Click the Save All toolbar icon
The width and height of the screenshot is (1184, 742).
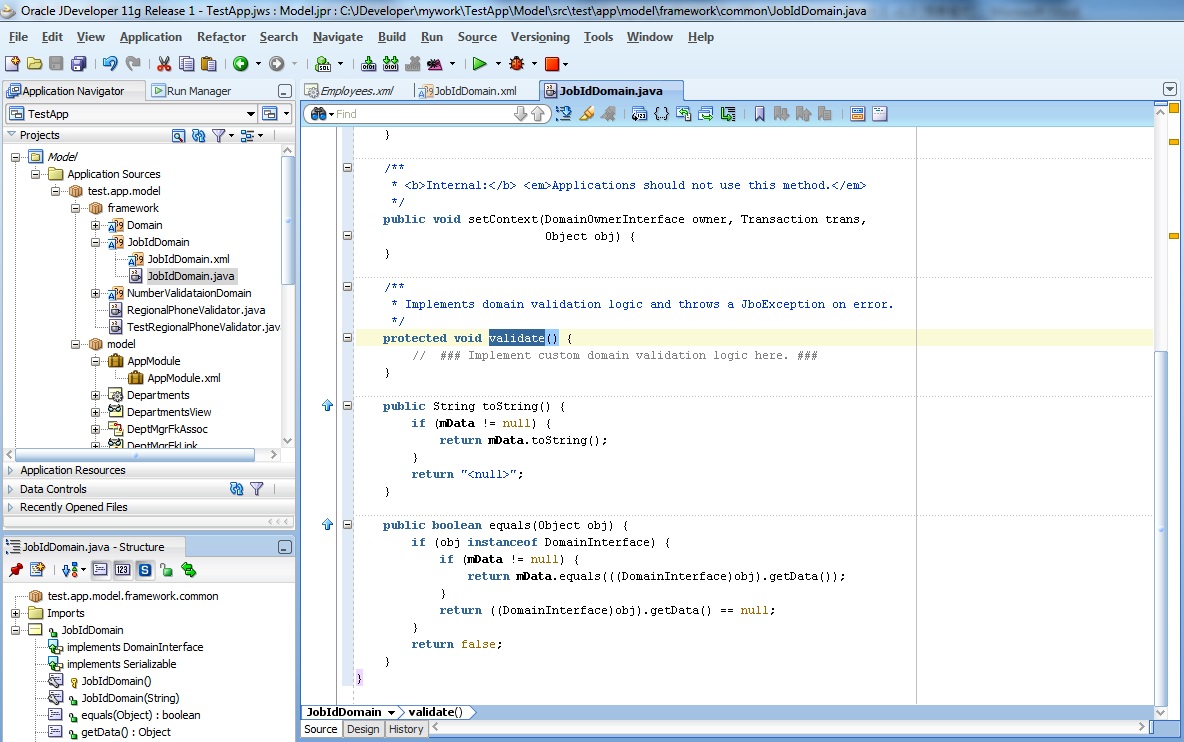pyautogui.click(x=79, y=64)
